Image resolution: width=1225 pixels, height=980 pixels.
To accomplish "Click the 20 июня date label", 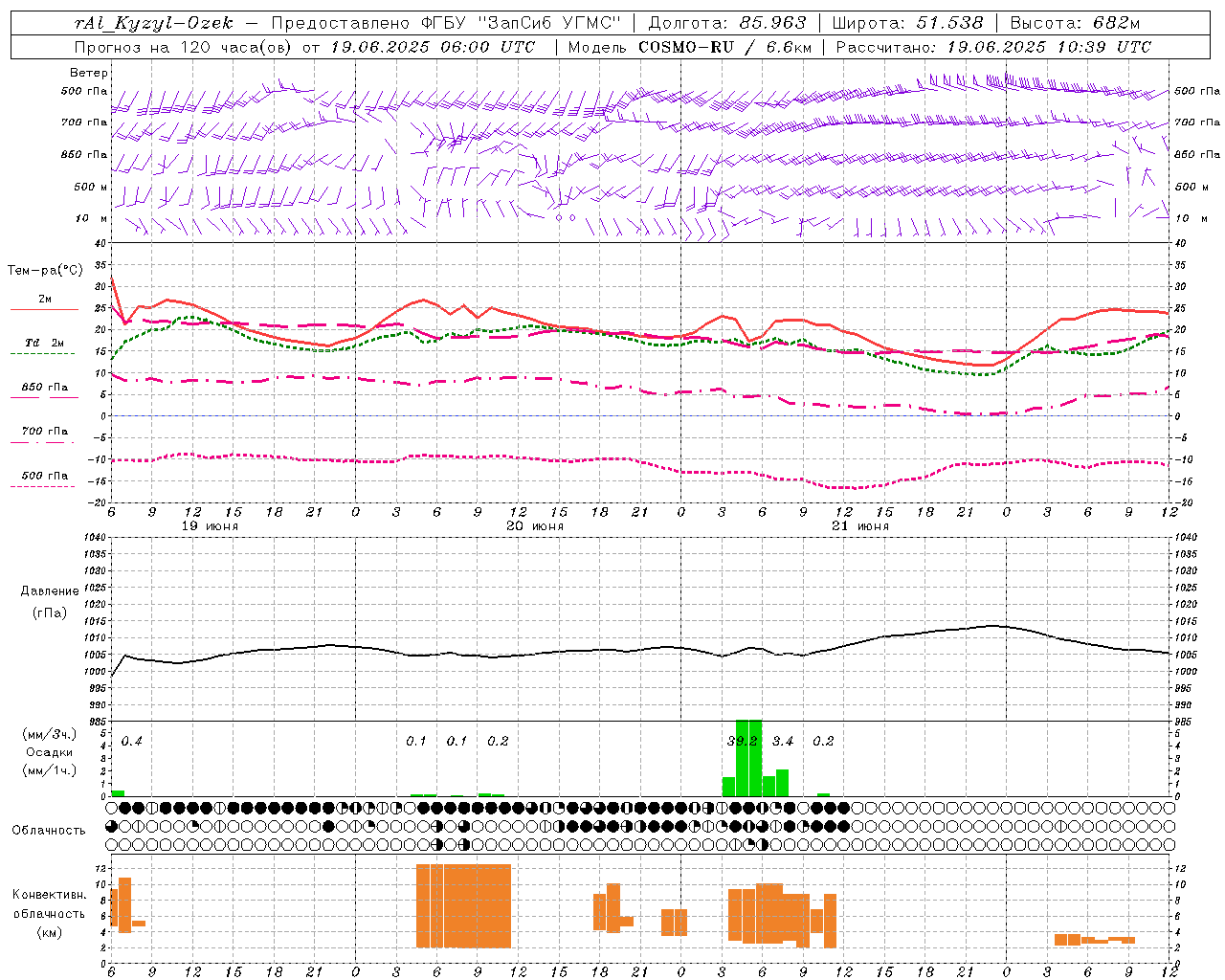I will click(535, 526).
